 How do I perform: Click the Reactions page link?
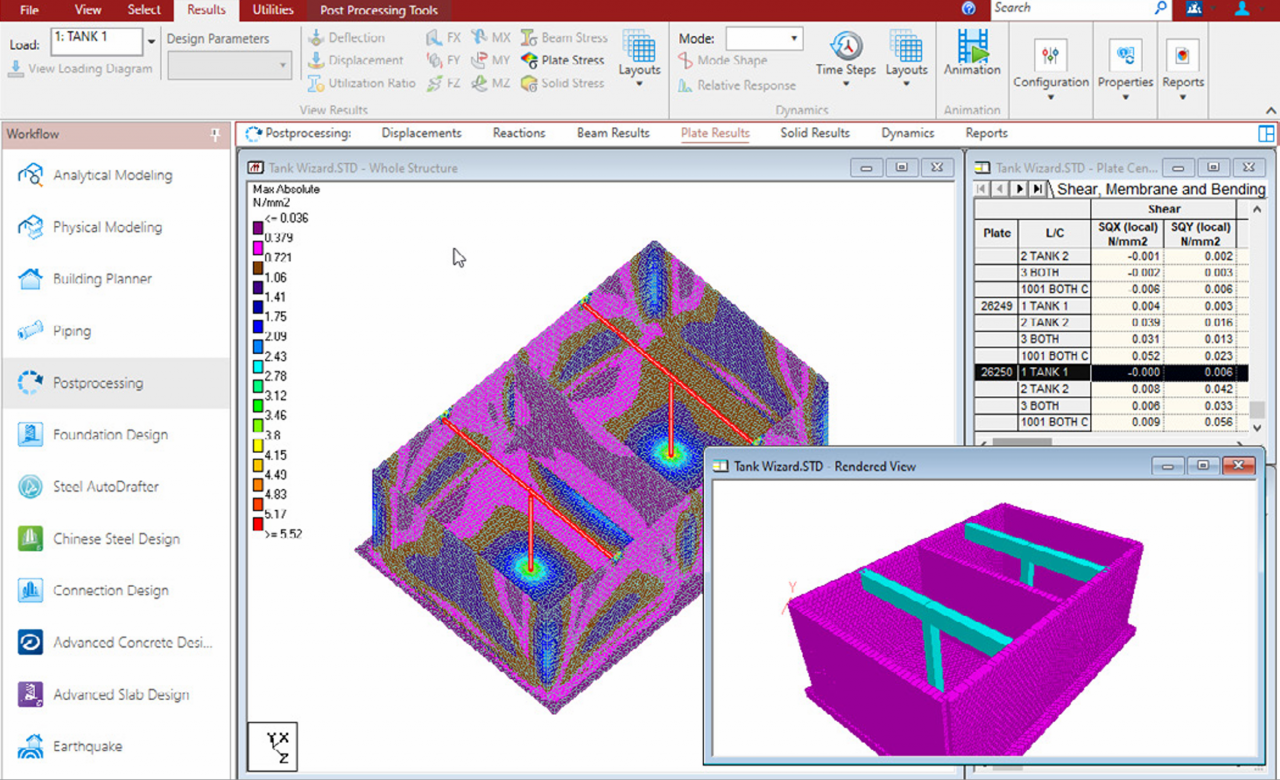pyautogui.click(x=519, y=133)
